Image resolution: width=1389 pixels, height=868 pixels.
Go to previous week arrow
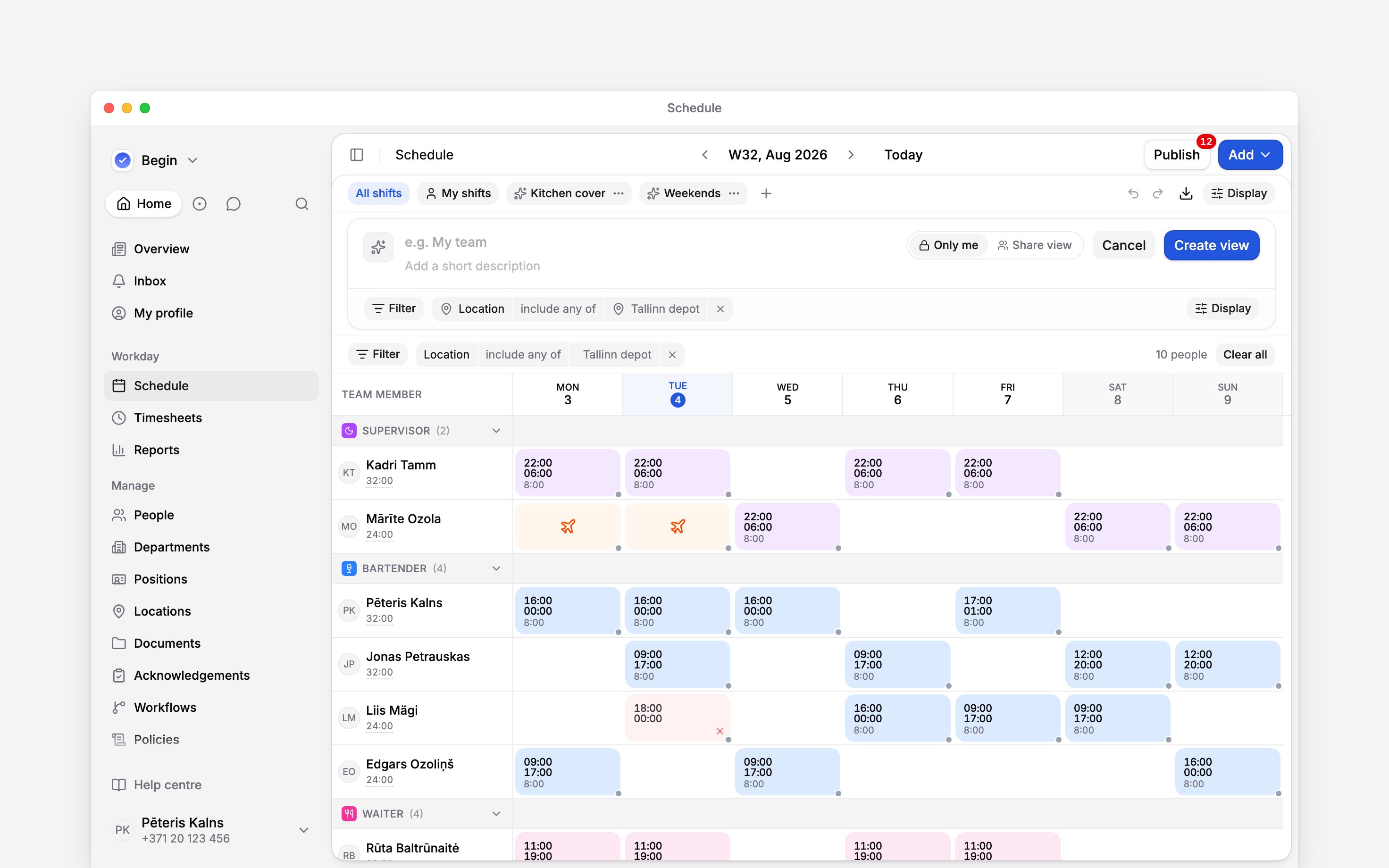click(705, 155)
